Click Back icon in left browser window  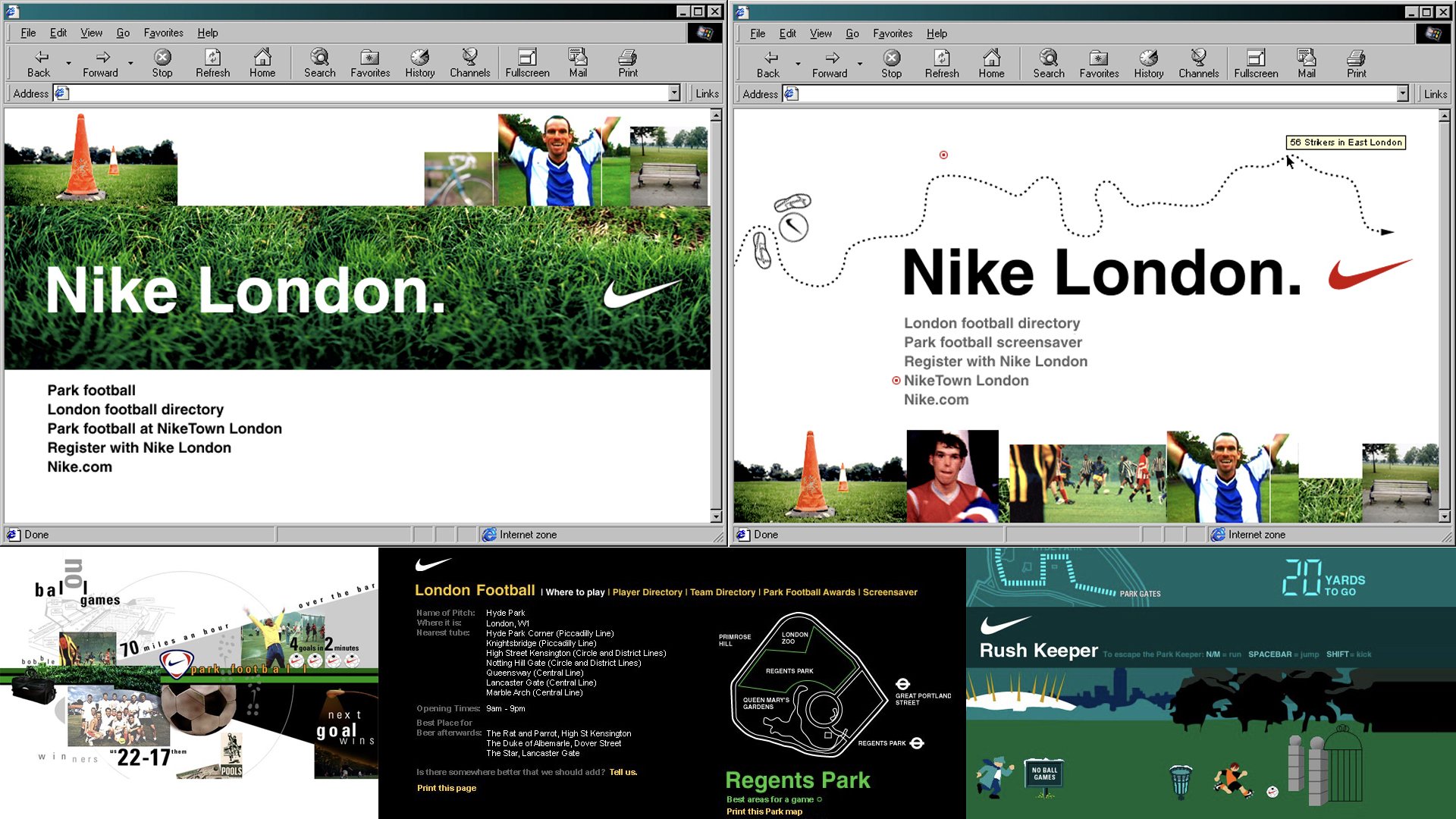pos(39,64)
